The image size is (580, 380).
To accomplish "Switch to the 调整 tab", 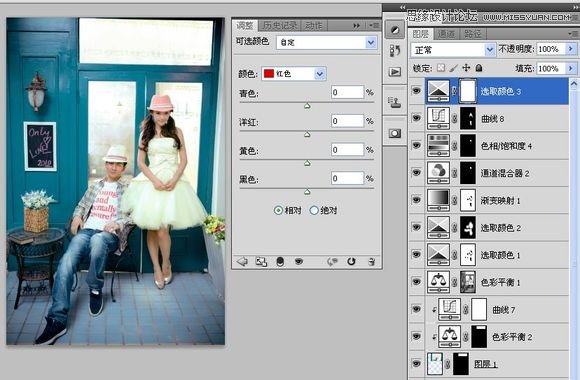I will tap(245, 26).
